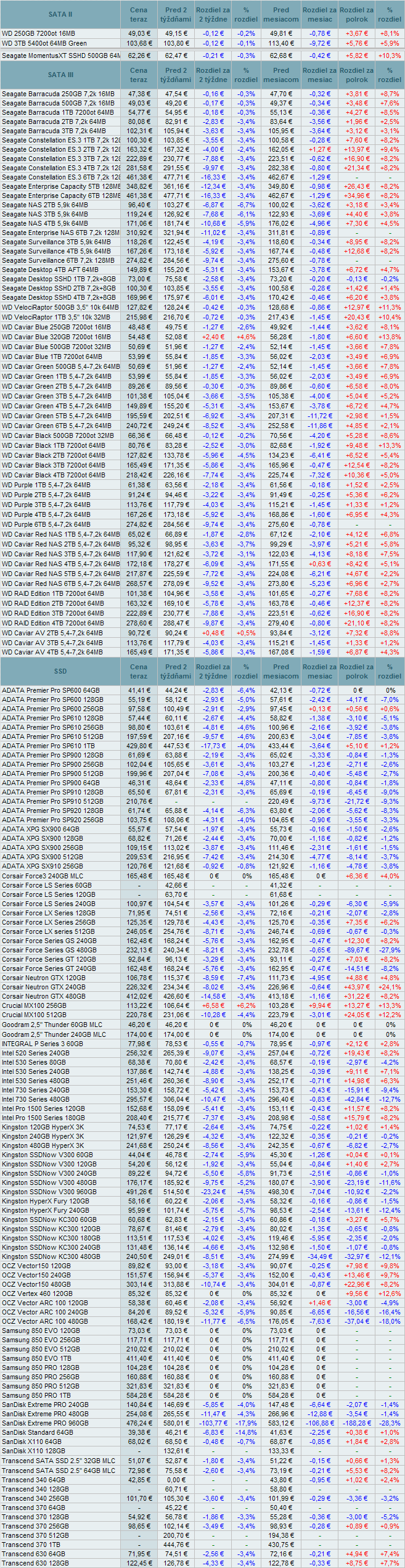Click Corsair Neutron GTX 240GB product name

44,988
